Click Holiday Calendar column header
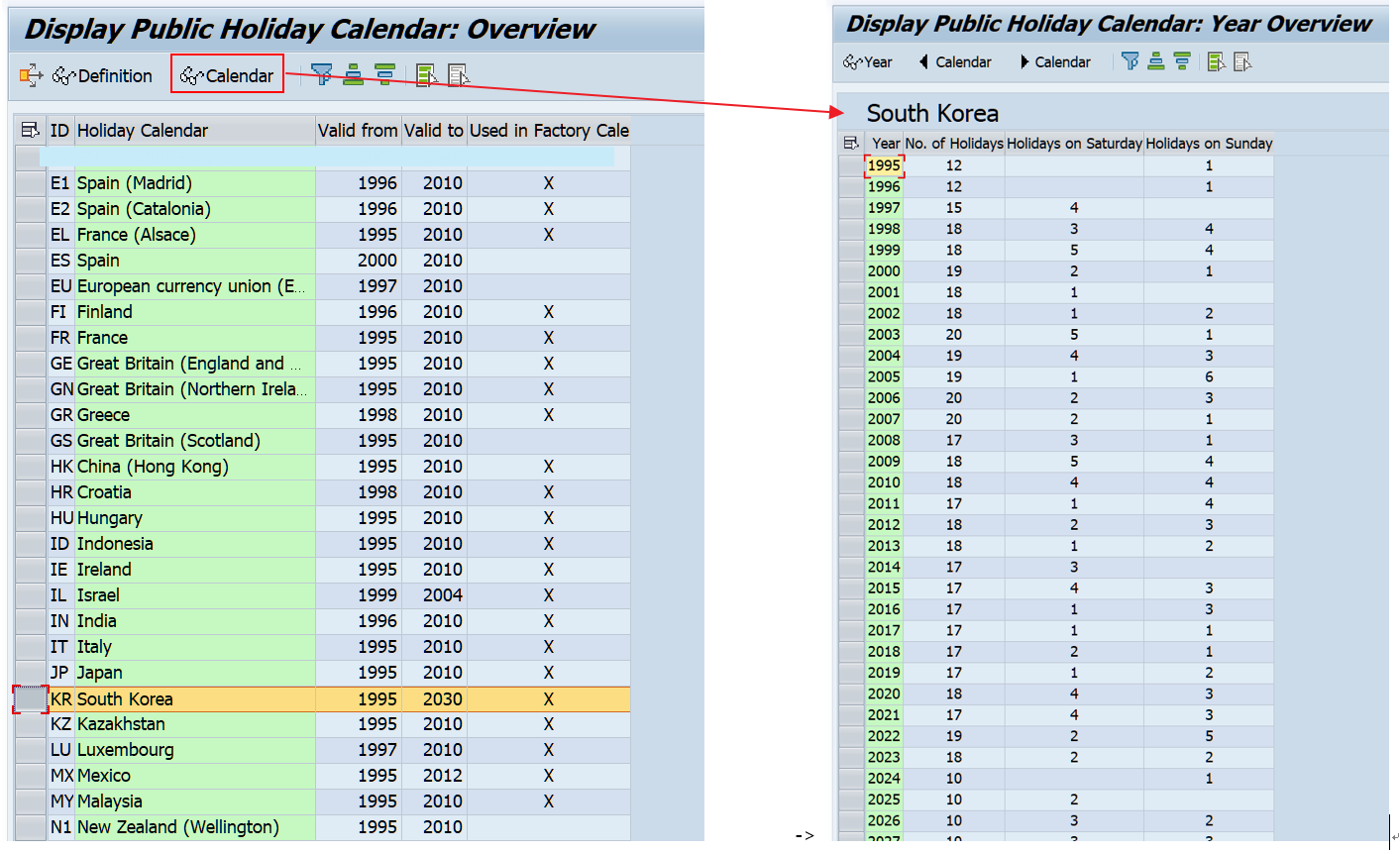 click(194, 130)
